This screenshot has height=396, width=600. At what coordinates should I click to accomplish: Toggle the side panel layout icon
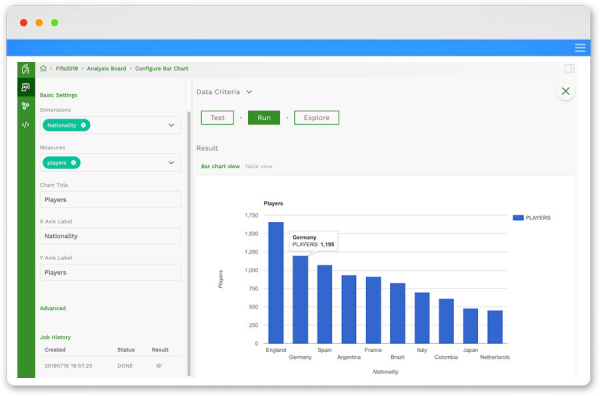[569, 68]
